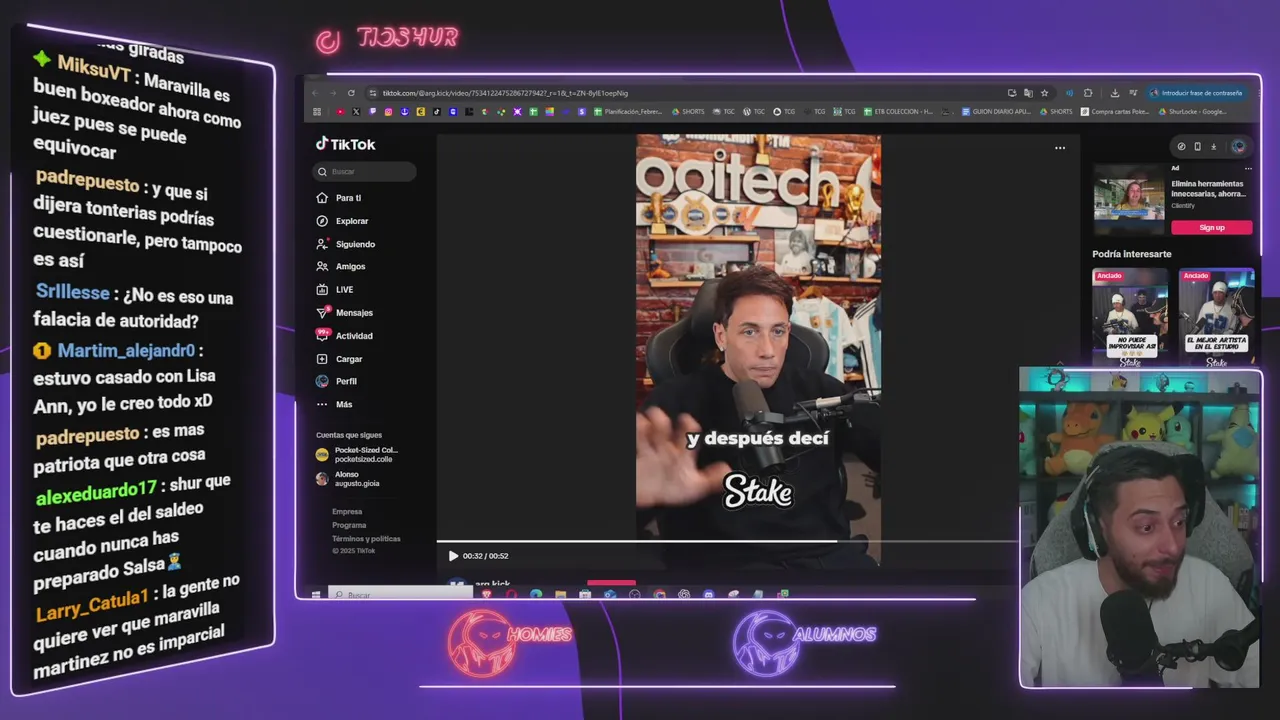The width and height of the screenshot is (1280, 720).
Task: Open Actividad notifications in TikTok sidebar
Action: 344,336
